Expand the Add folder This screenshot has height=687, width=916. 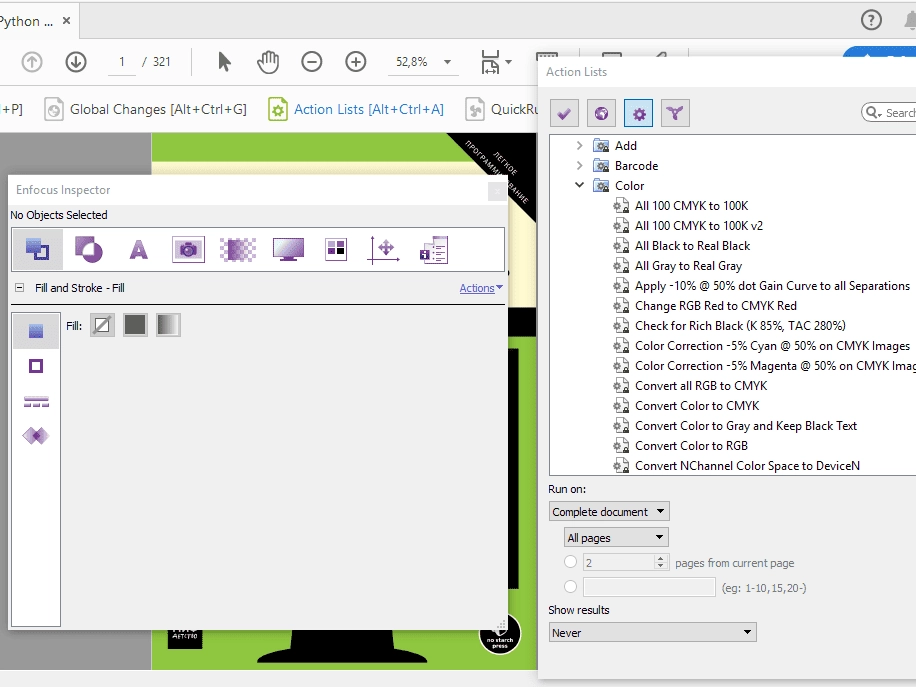point(579,145)
